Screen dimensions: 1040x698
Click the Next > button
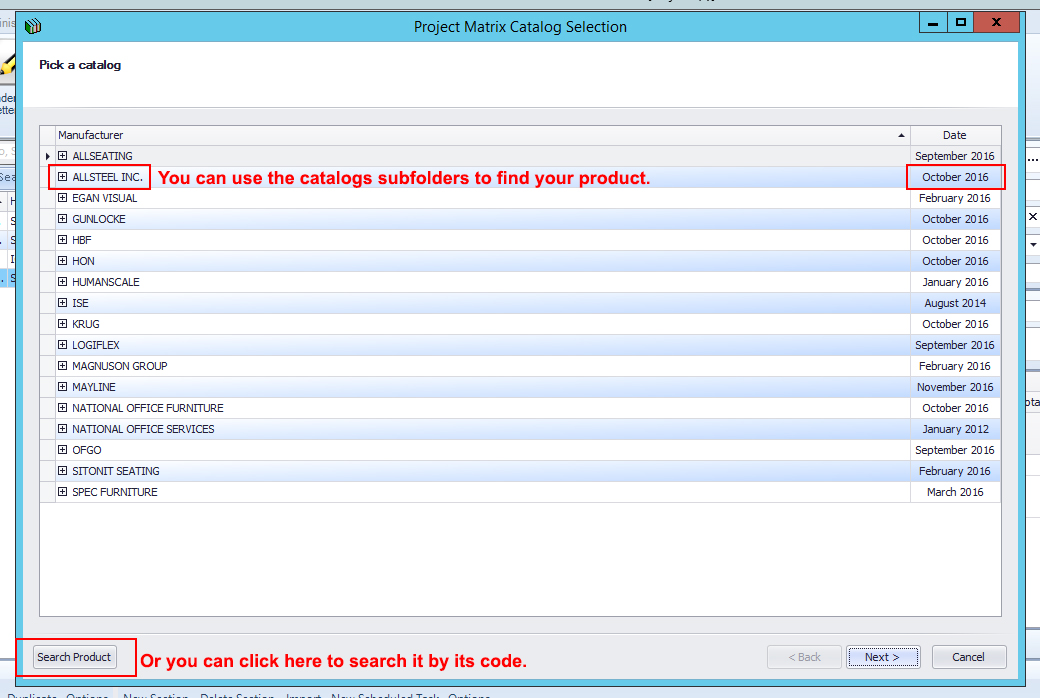(883, 657)
